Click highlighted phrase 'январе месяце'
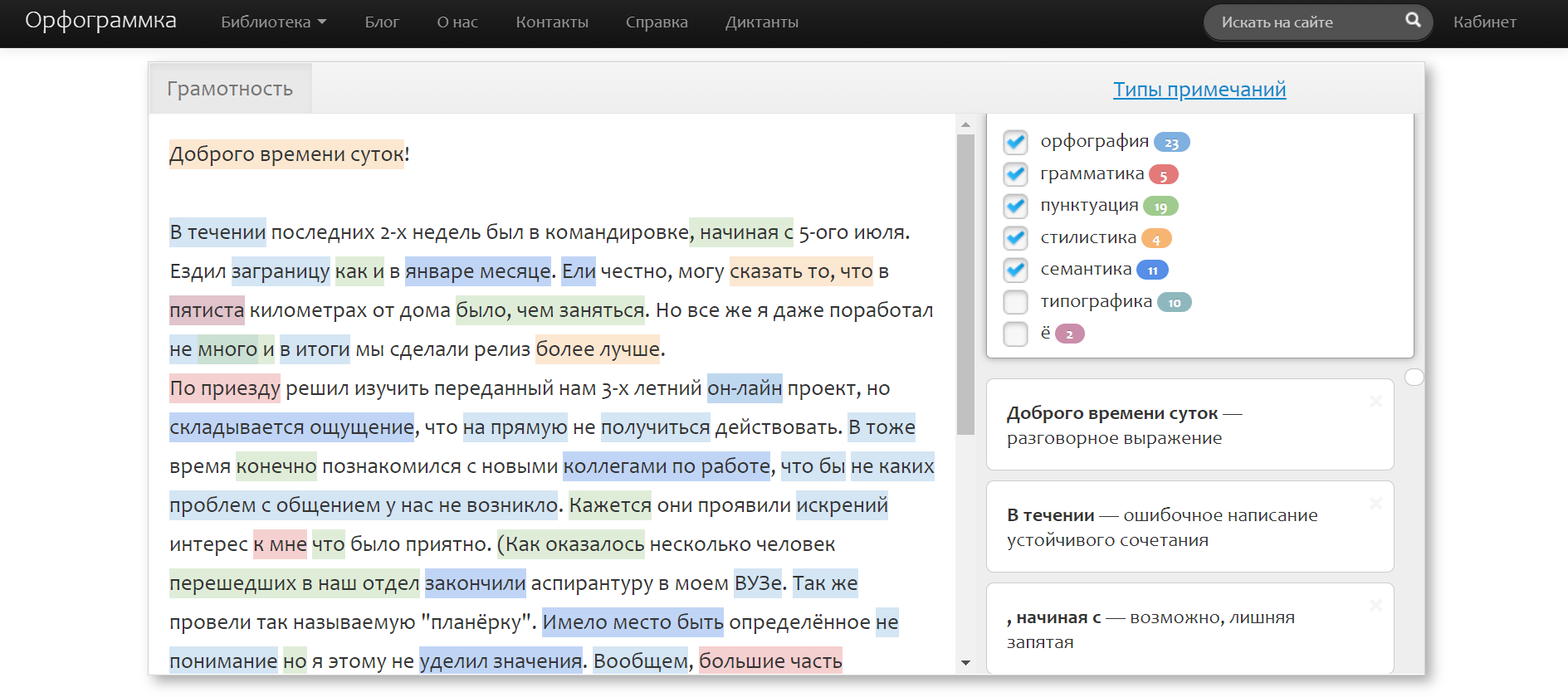Viewport: 1568px width, 697px height. 478,271
